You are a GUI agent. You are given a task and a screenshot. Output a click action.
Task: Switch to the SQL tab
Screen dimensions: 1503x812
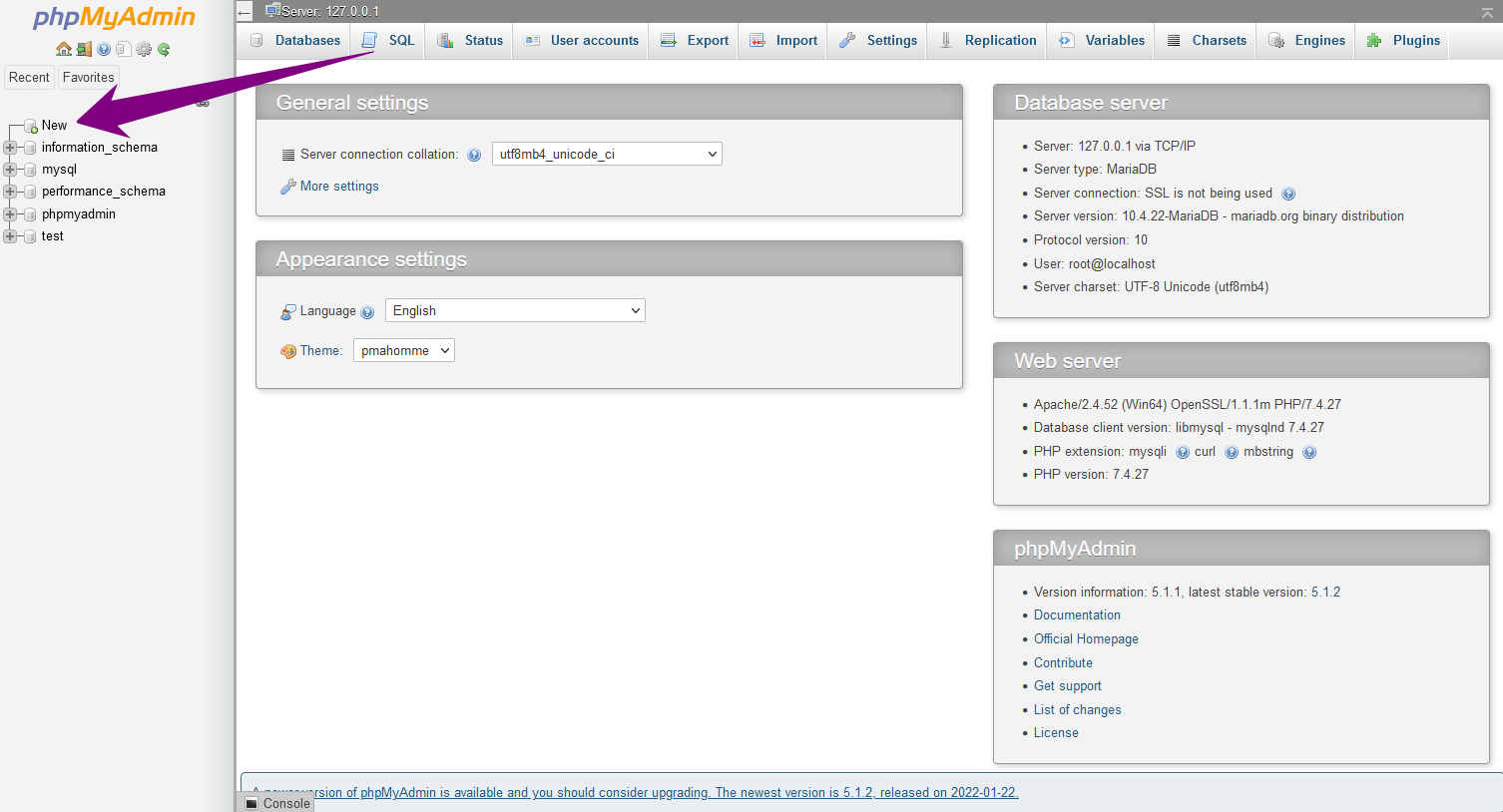tap(388, 41)
